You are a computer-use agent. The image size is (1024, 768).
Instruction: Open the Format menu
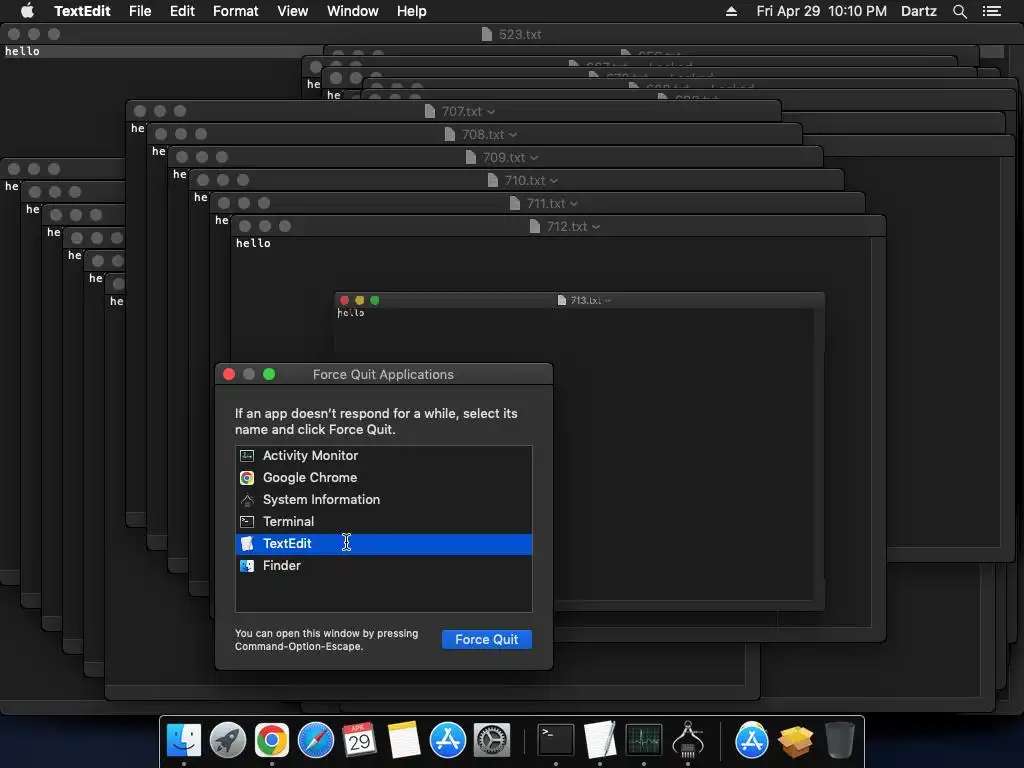pyautogui.click(x=236, y=11)
